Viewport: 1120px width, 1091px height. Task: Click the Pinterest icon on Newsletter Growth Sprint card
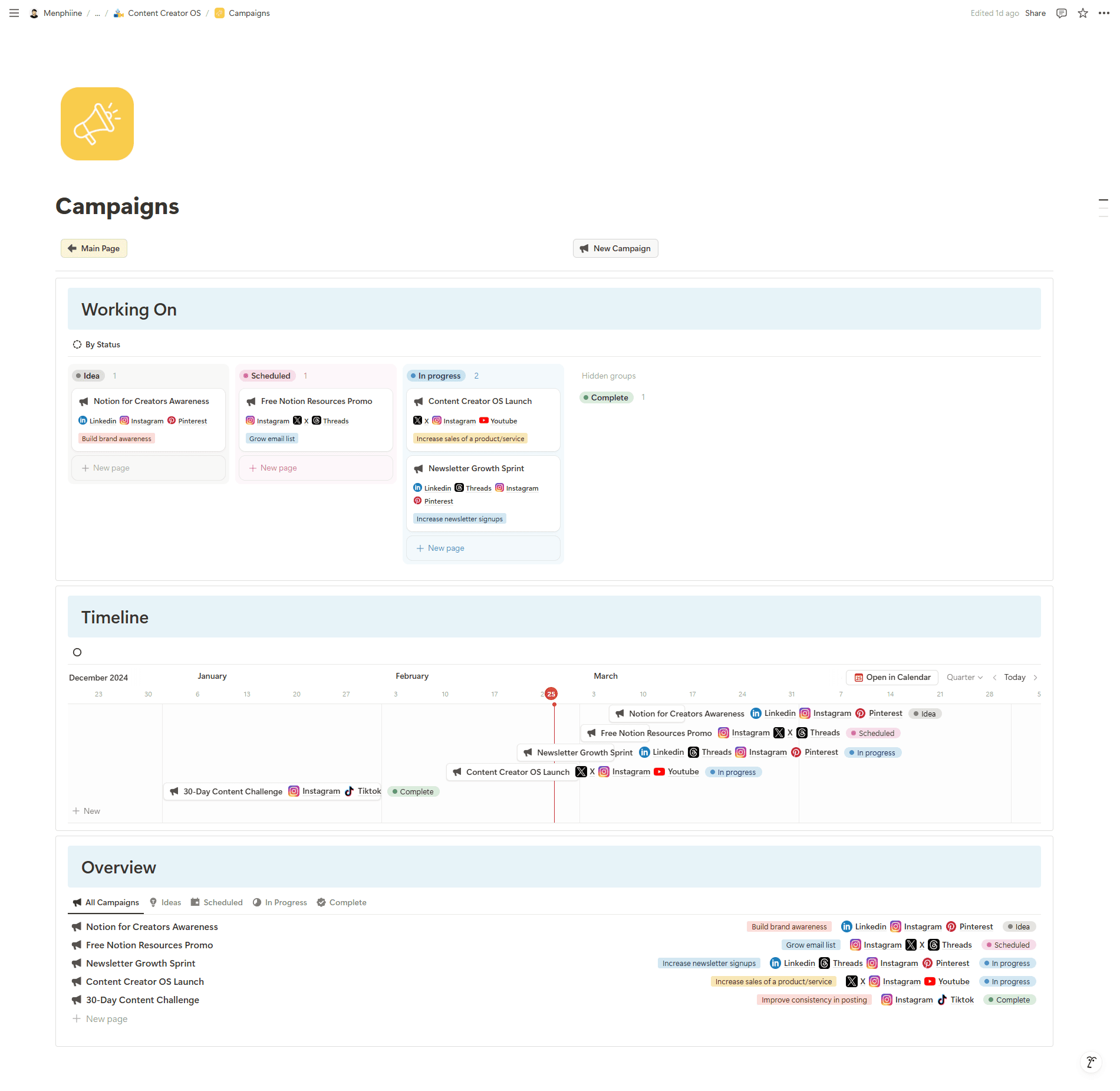point(417,501)
